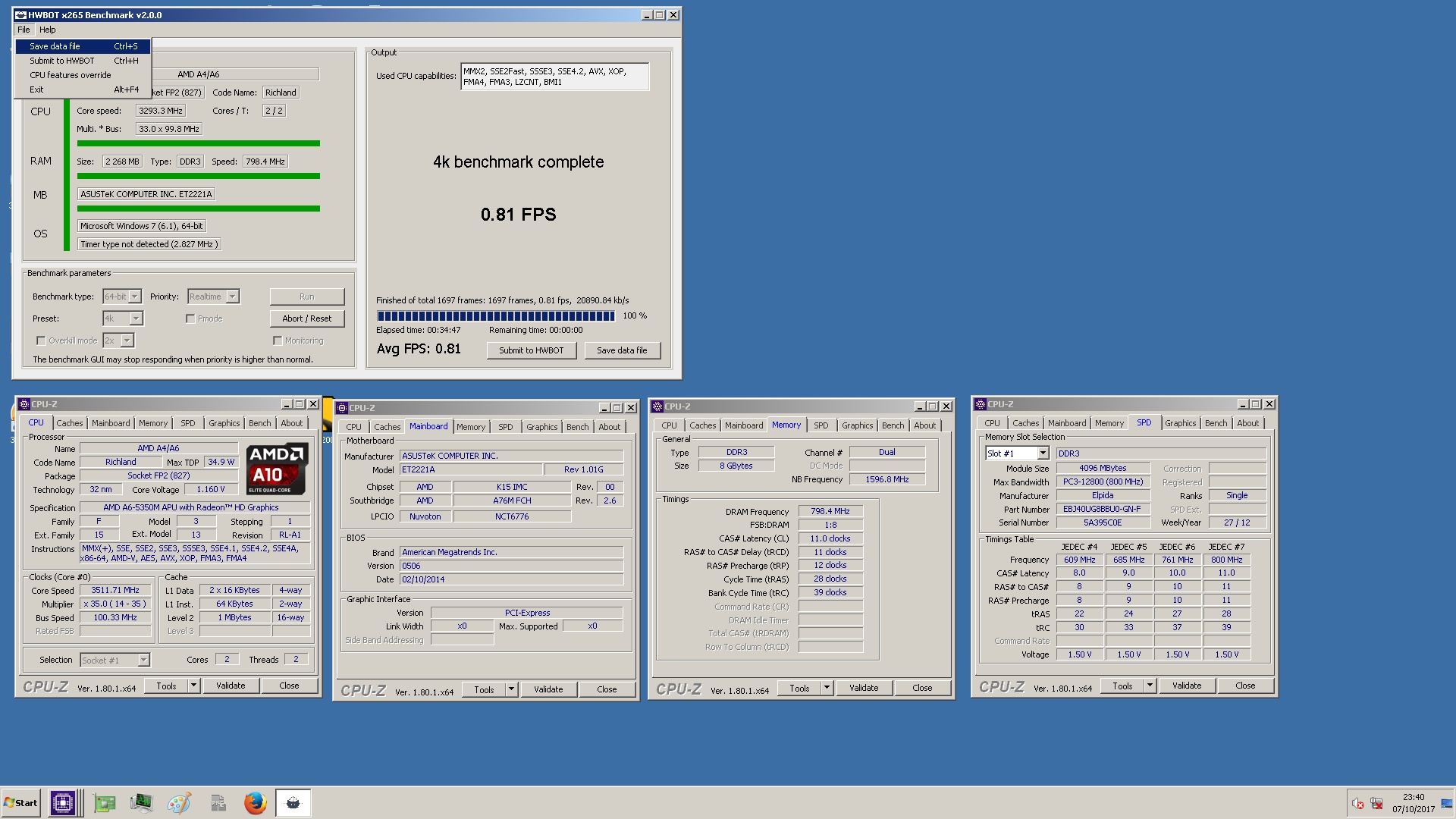
Task: Switch to About tab in Mainboard CPU-Z window
Action: [x=609, y=427]
